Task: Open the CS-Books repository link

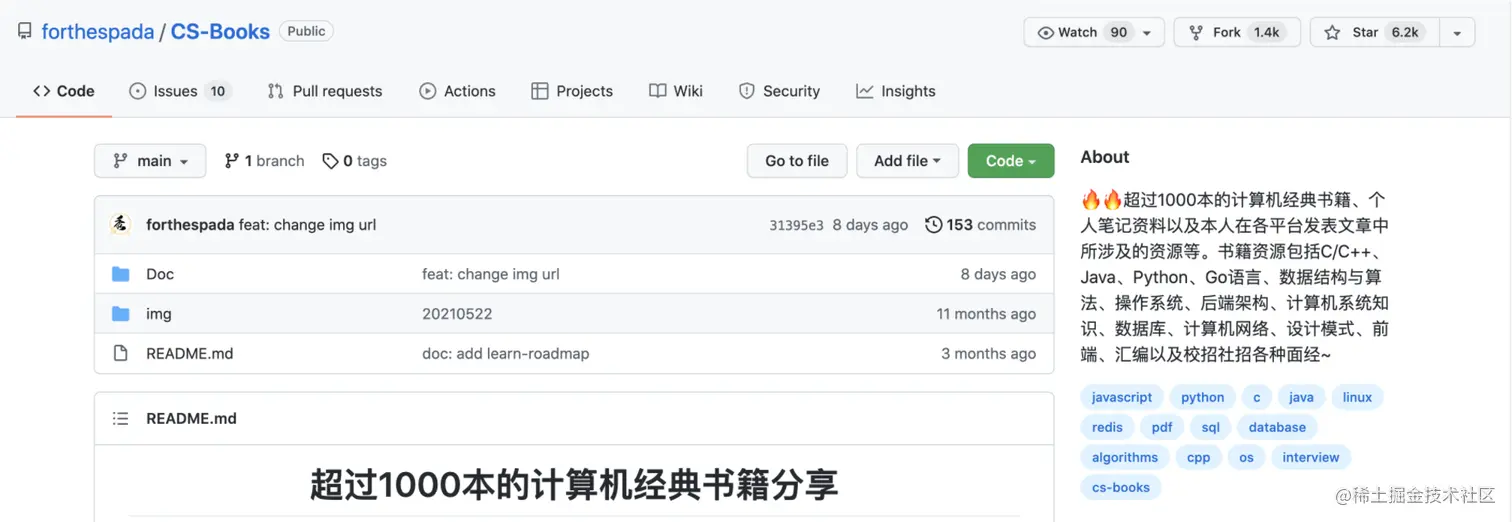Action: point(220,32)
